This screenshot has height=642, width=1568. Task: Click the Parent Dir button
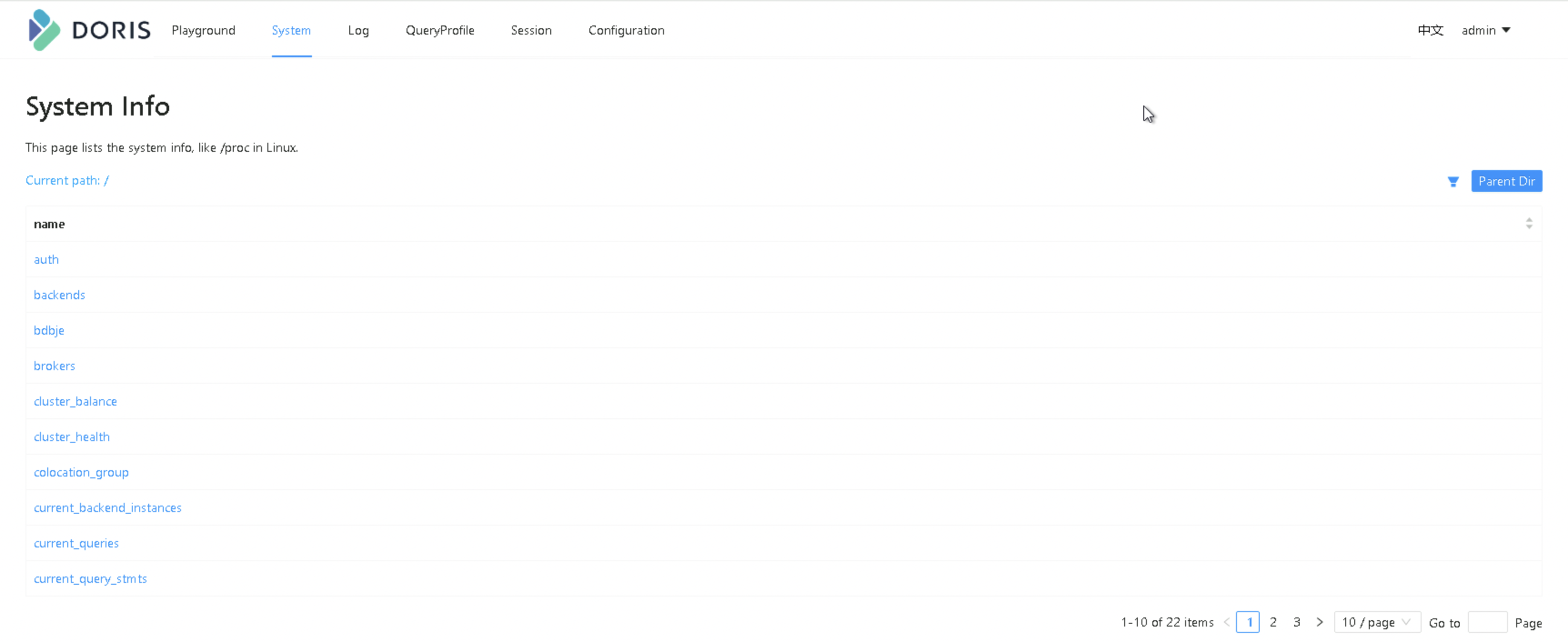(1506, 181)
